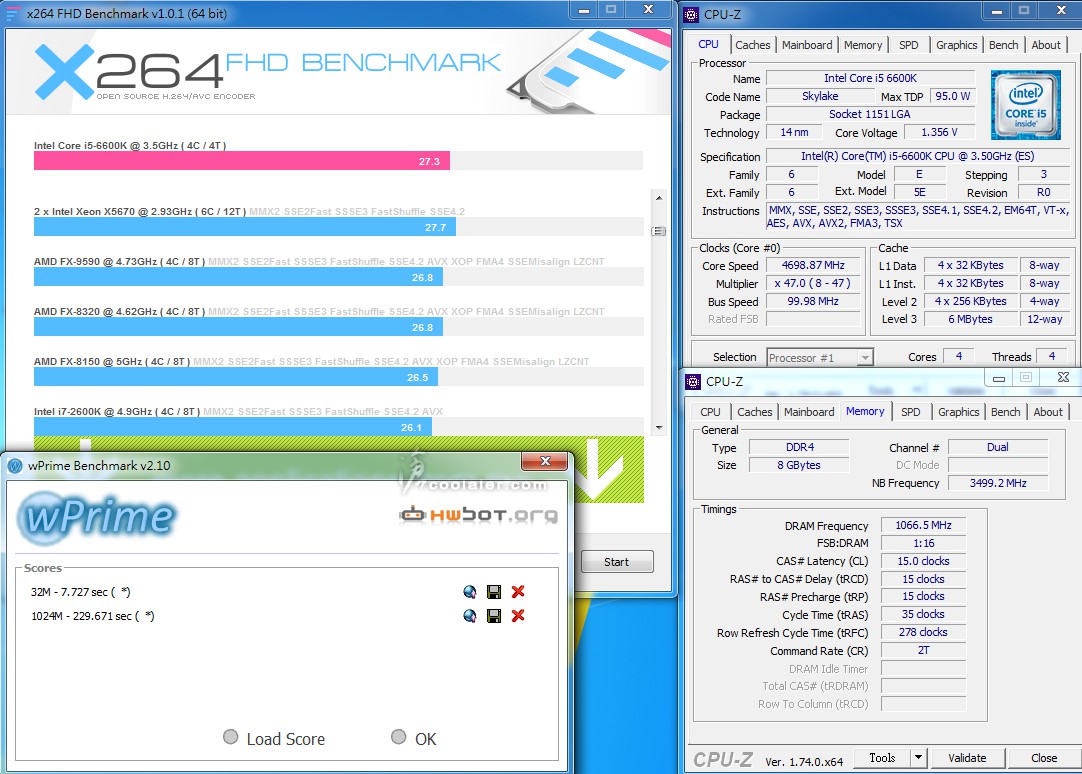Switch to CPU tab in lower CPU-Z window
1082x774 pixels.
pyautogui.click(x=710, y=412)
